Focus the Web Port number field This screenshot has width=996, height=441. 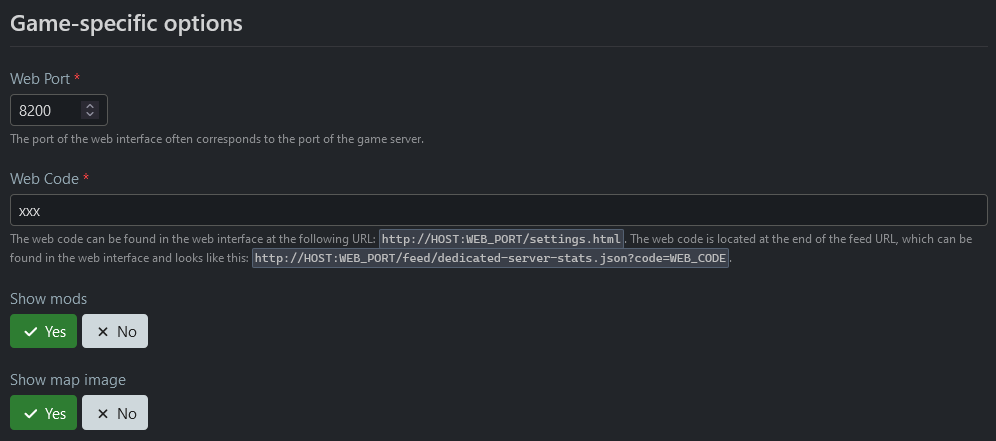pyautogui.click(x=45, y=110)
